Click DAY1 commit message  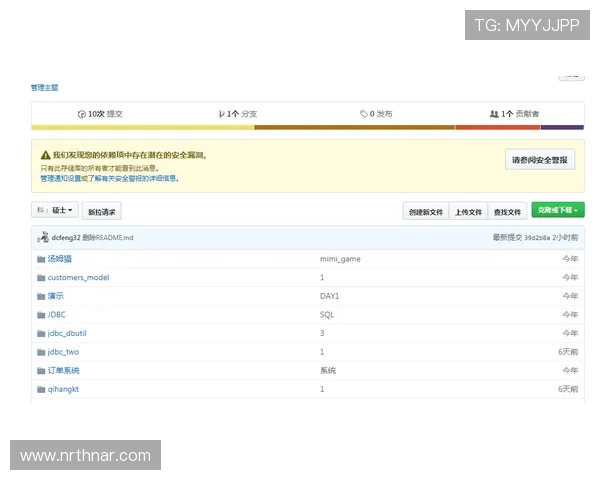[x=329, y=296]
